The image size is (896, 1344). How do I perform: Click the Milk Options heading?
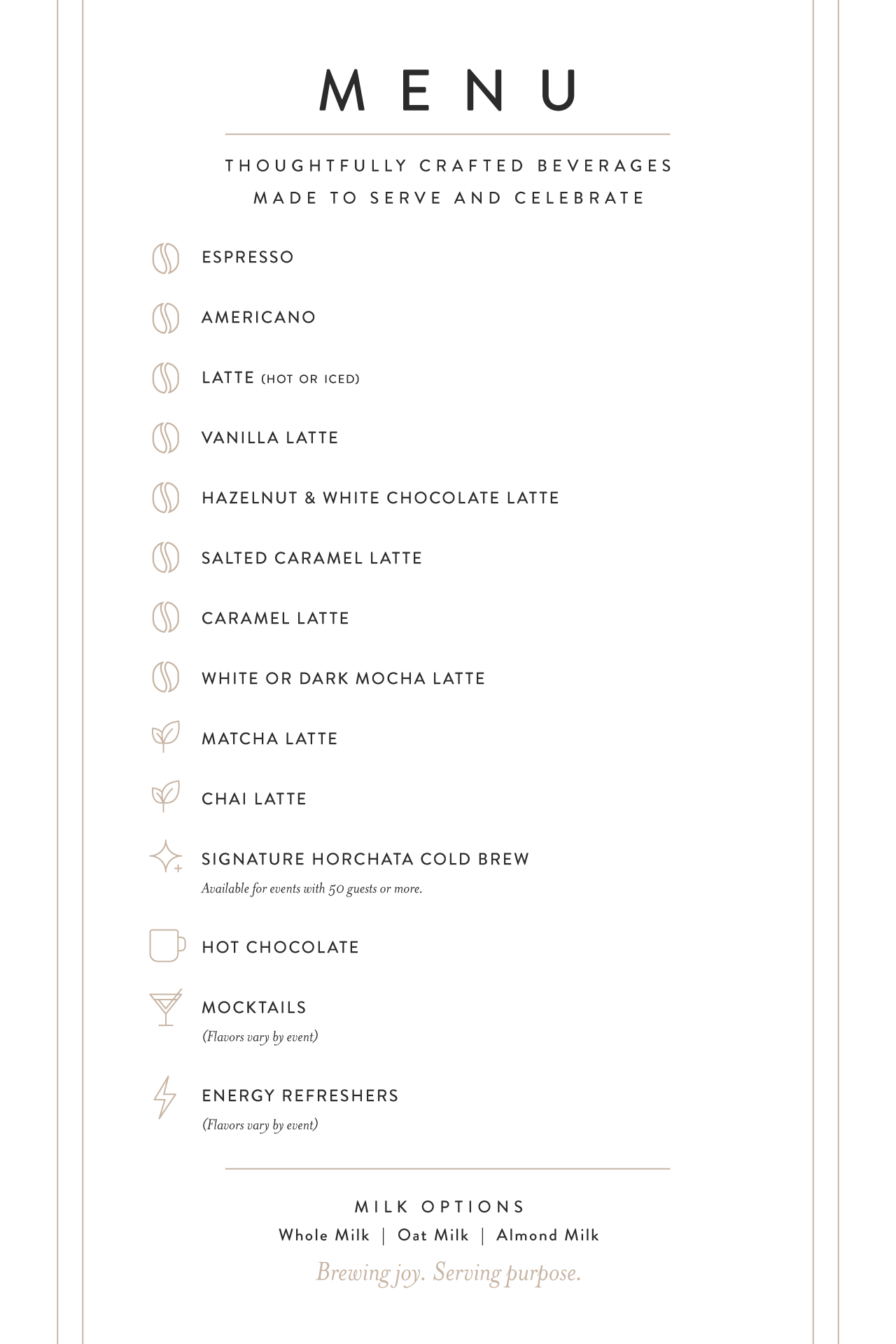pyautogui.click(x=440, y=1207)
